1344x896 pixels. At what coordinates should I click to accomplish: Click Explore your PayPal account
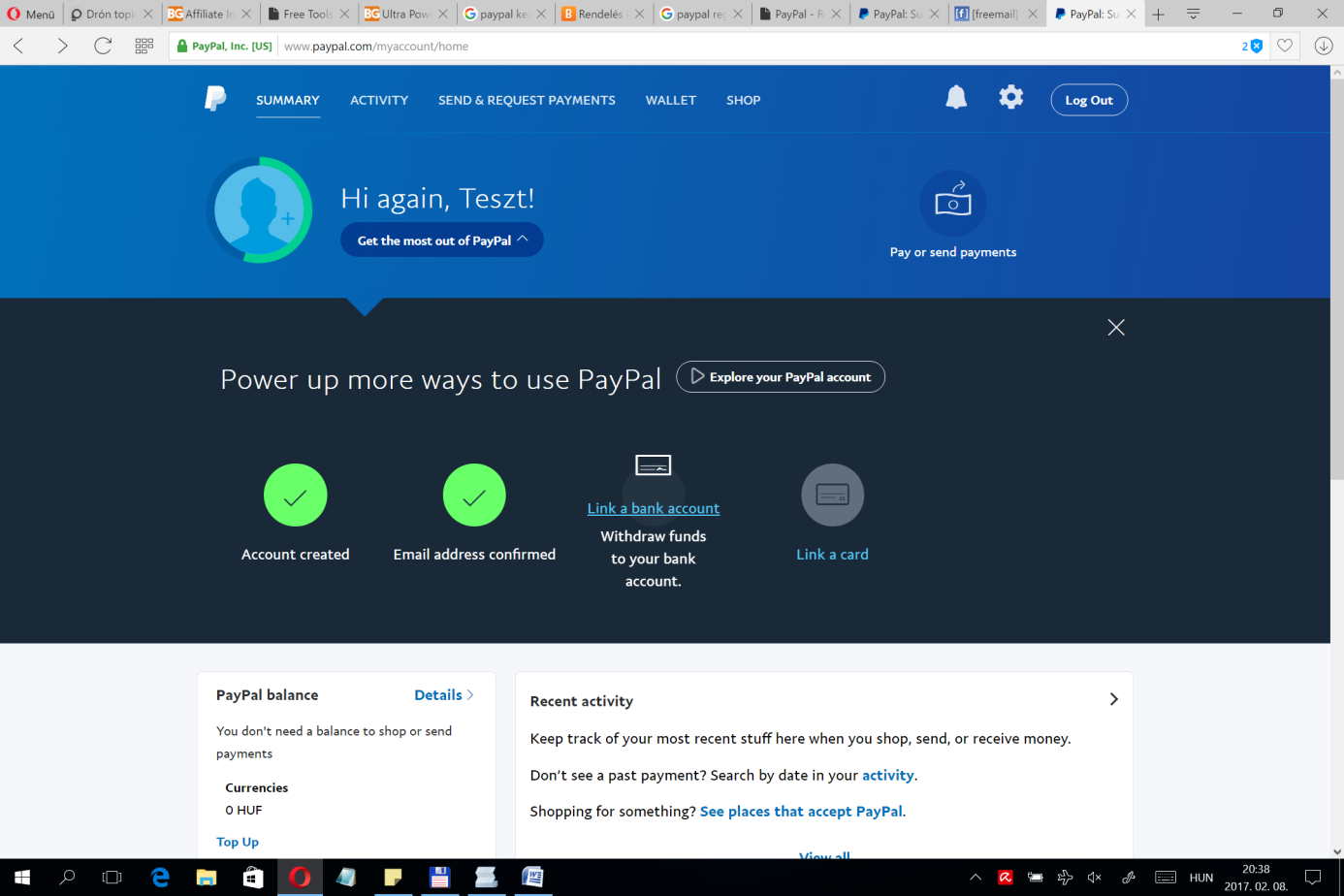point(781,377)
